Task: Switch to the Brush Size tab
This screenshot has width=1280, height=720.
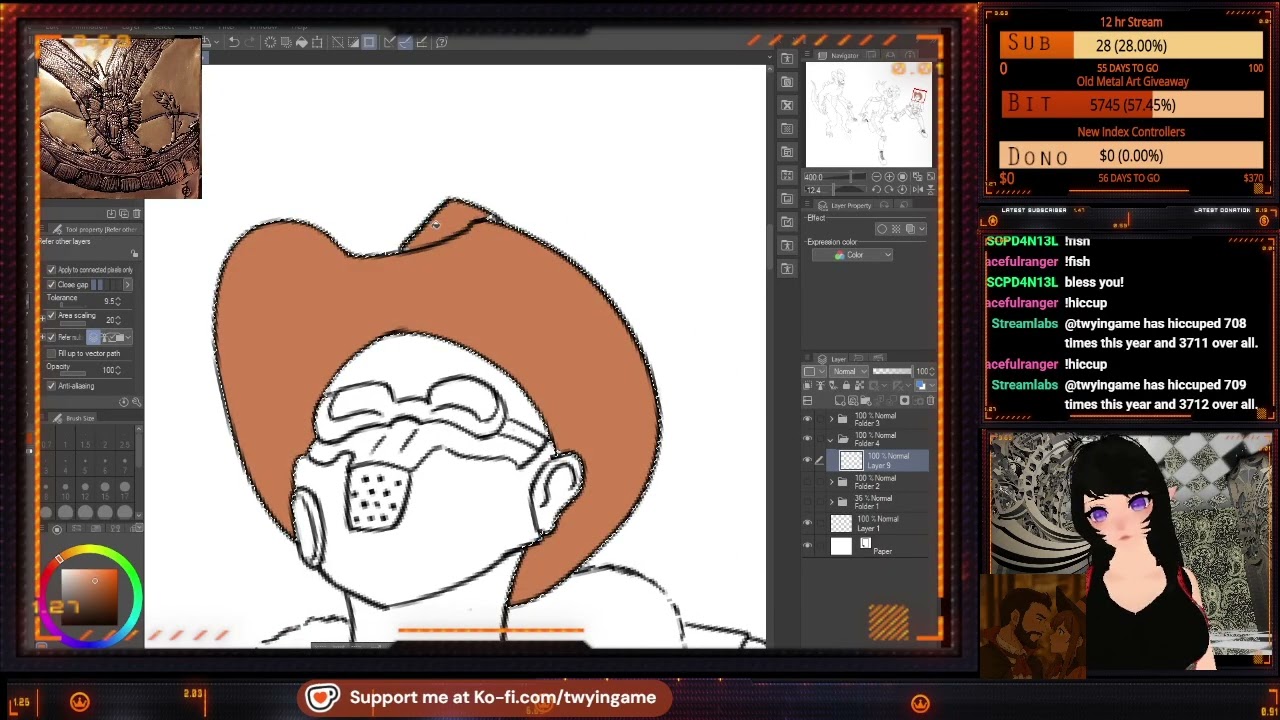Action: pos(75,418)
